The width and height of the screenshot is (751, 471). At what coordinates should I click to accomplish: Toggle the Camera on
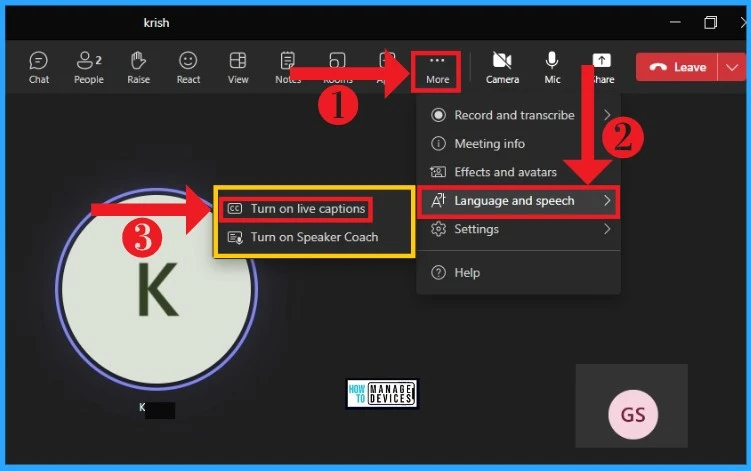pyautogui.click(x=502, y=68)
